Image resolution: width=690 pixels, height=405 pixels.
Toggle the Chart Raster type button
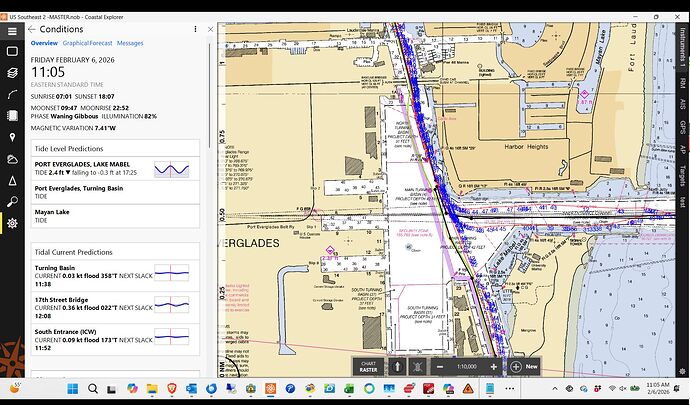(x=367, y=367)
